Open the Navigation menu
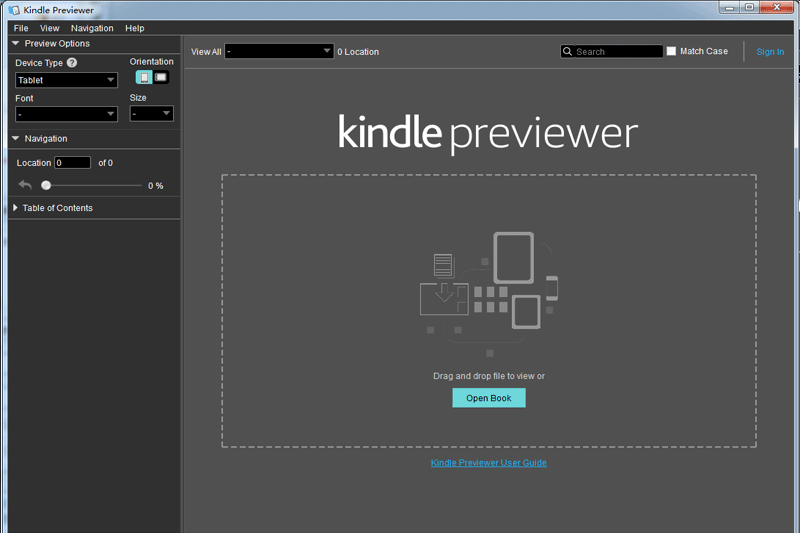Viewport: 800px width, 533px height. (x=92, y=28)
